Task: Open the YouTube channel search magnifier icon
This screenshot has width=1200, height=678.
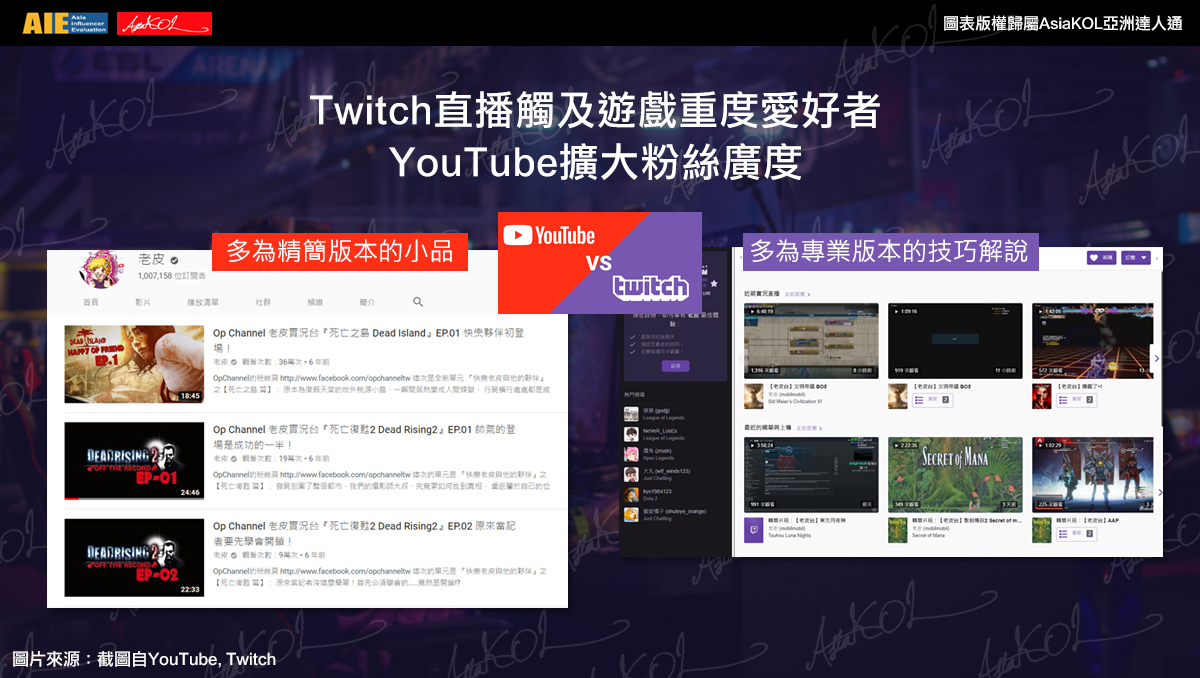Action: click(418, 301)
